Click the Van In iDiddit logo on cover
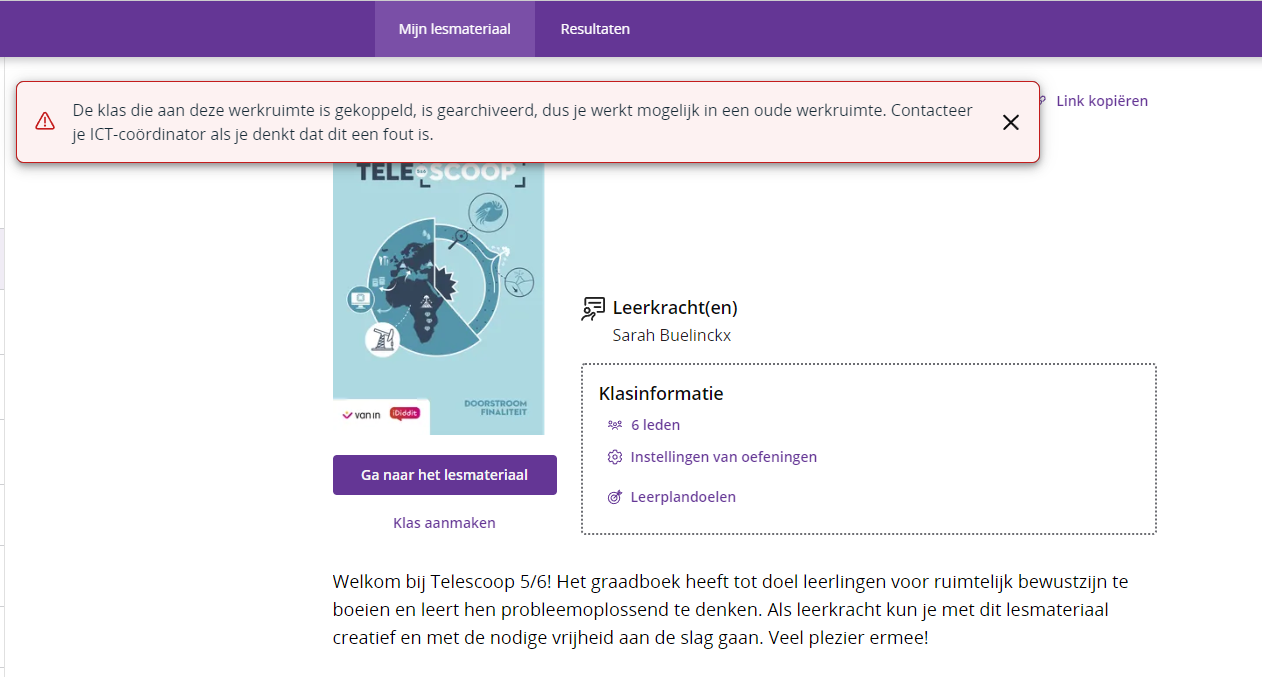The image size is (1262, 677). point(381,415)
